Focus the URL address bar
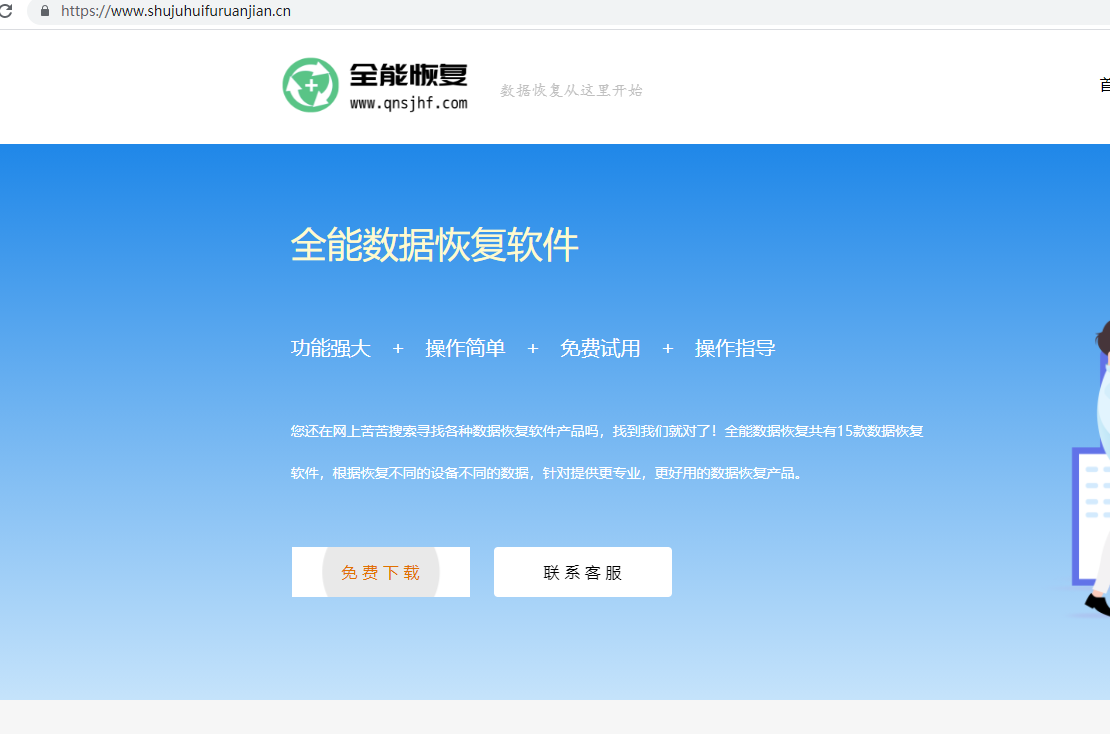Image resolution: width=1110 pixels, height=734 pixels. [400, 11]
